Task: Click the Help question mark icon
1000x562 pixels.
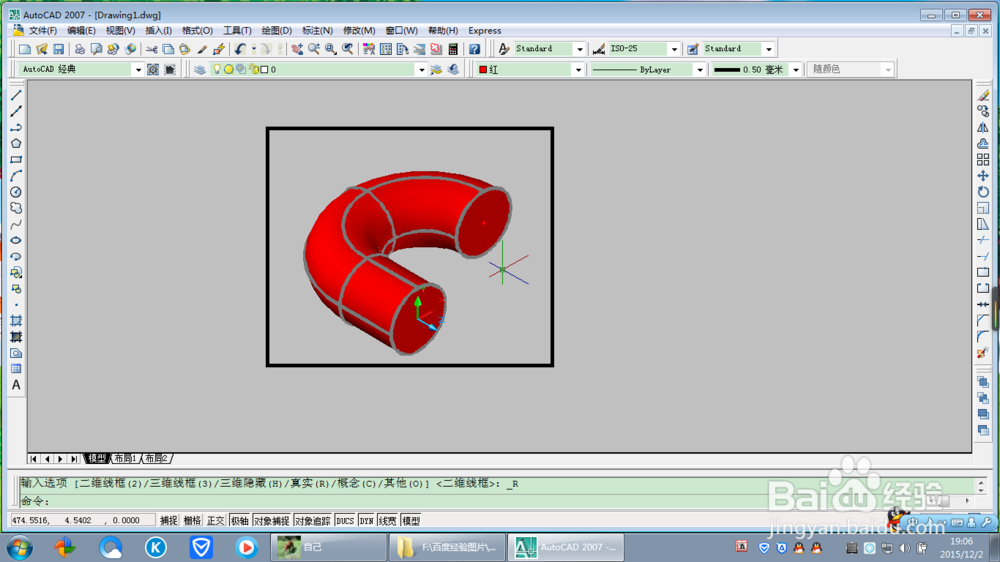Action: 474,49
